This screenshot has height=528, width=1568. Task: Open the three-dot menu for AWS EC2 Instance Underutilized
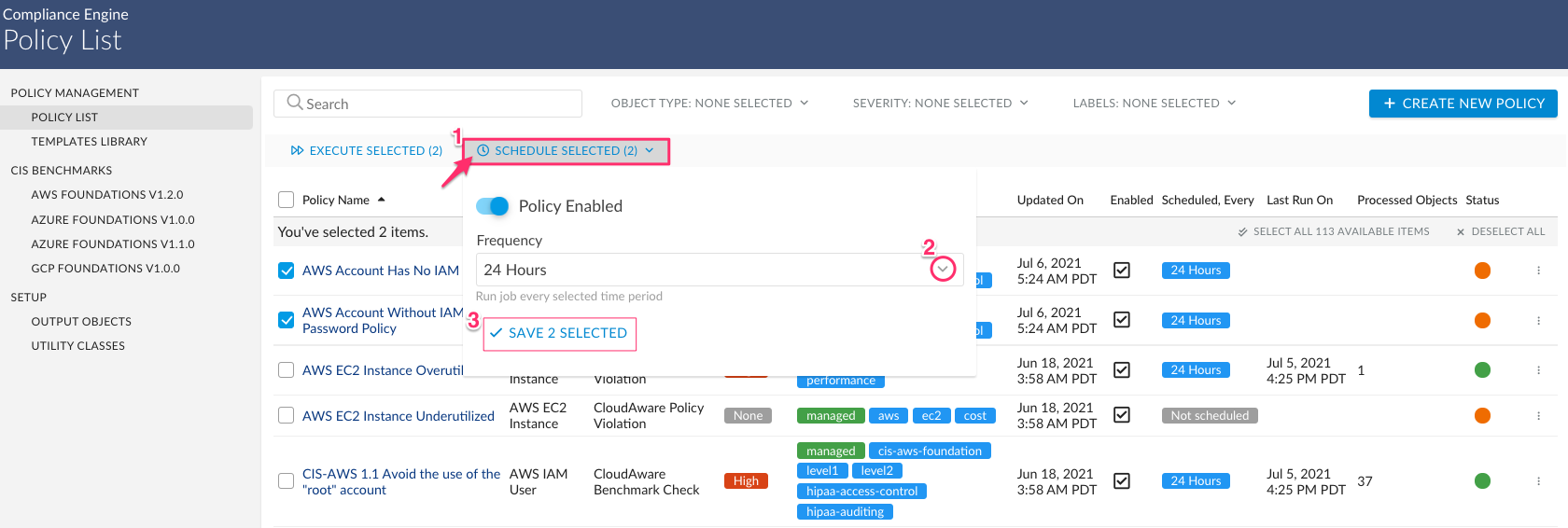(1538, 416)
